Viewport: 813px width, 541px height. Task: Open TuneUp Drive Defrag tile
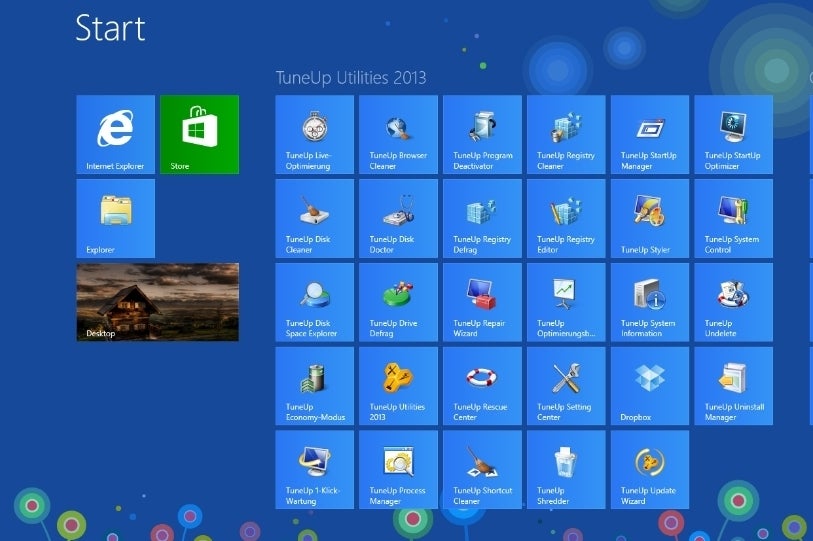click(x=398, y=302)
